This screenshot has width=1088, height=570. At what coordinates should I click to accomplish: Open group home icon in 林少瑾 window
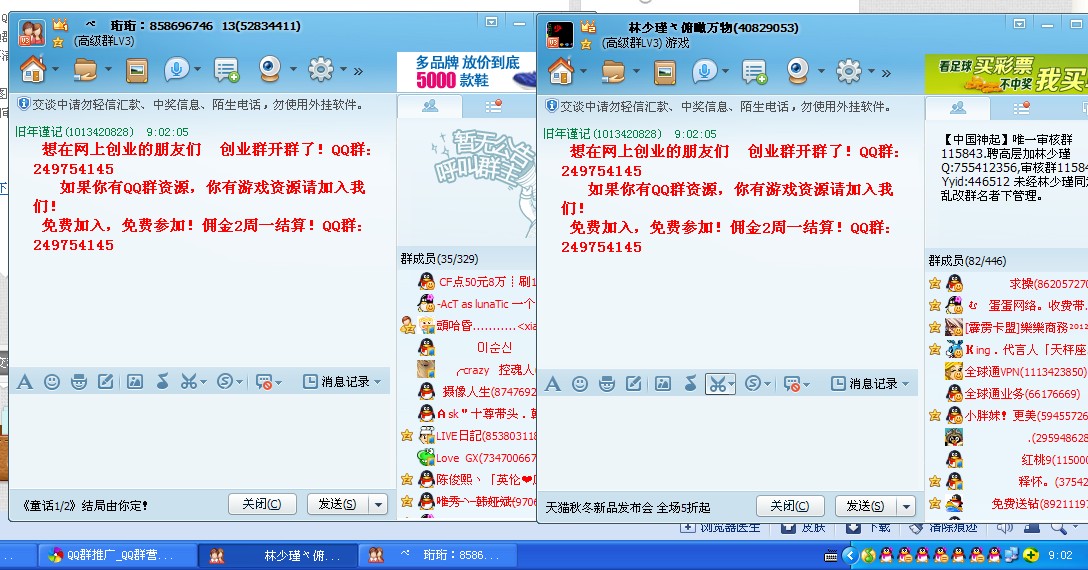(x=561, y=72)
